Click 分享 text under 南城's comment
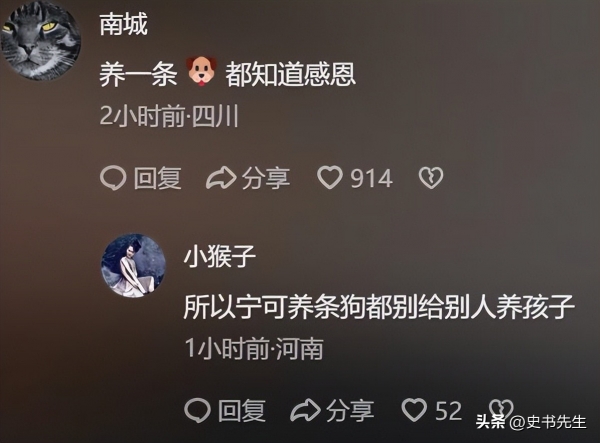600x443 pixels. [x=266, y=178]
